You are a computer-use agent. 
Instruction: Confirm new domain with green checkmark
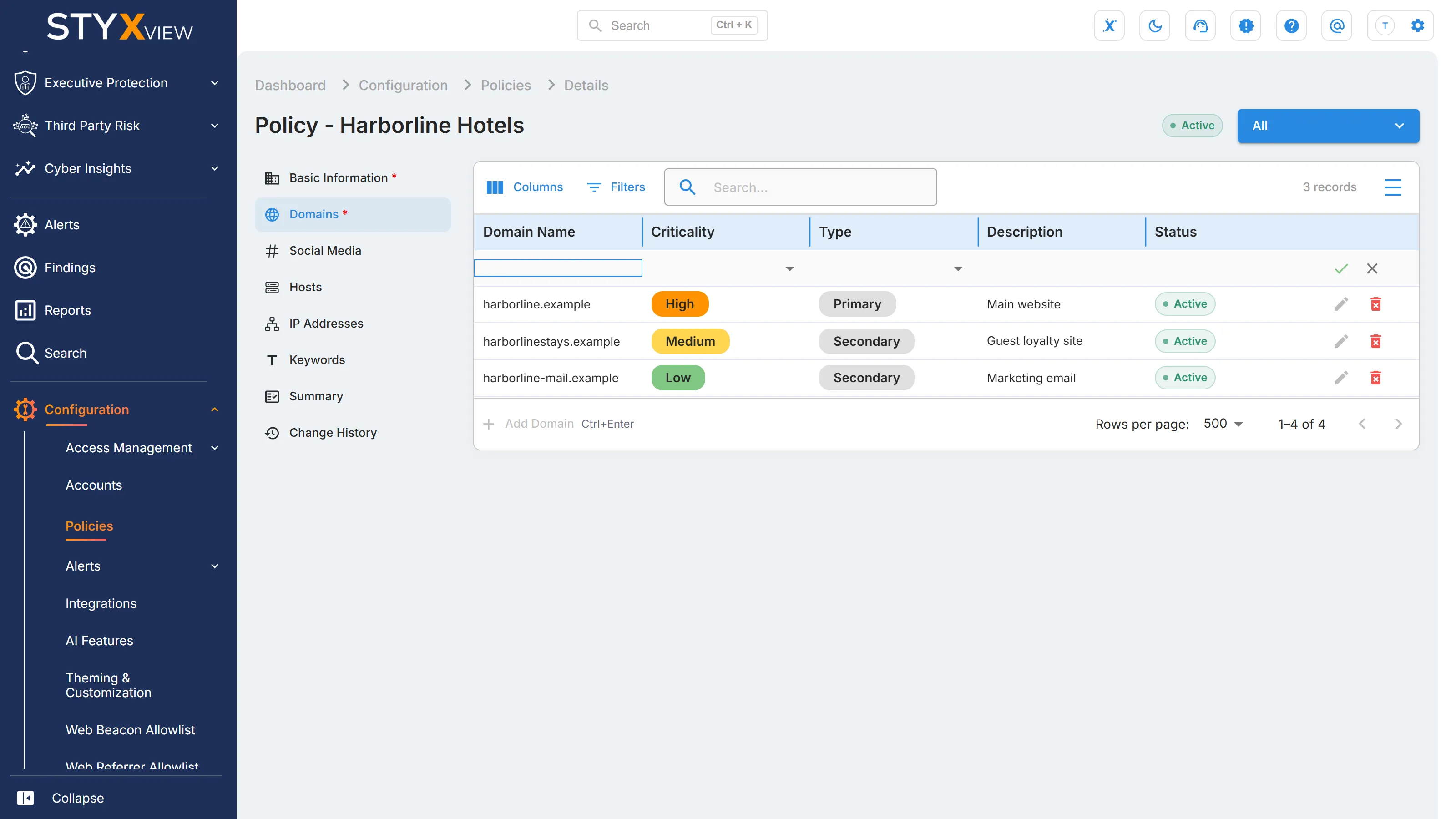click(x=1341, y=268)
